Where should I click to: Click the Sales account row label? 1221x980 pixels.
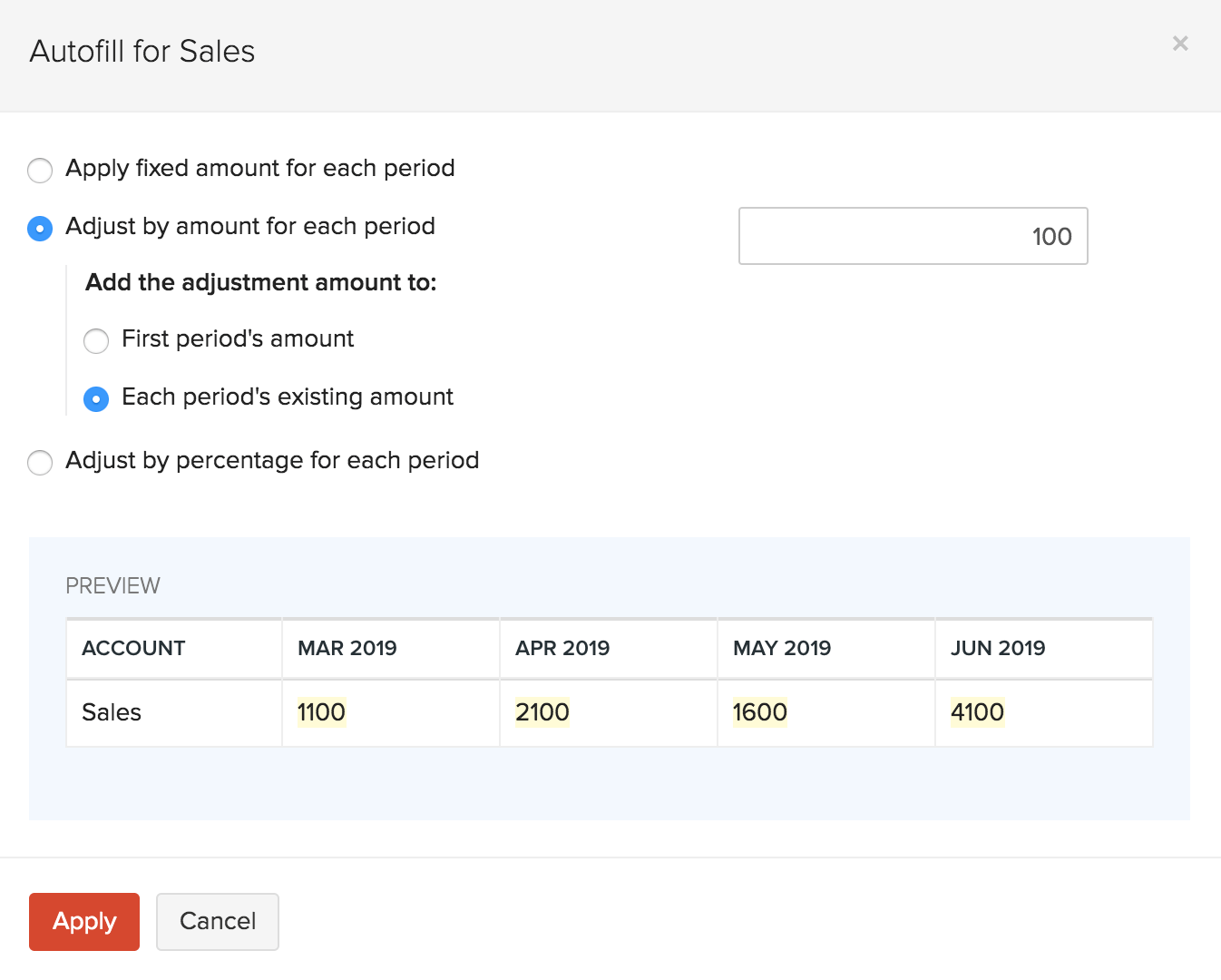tap(112, 712)
